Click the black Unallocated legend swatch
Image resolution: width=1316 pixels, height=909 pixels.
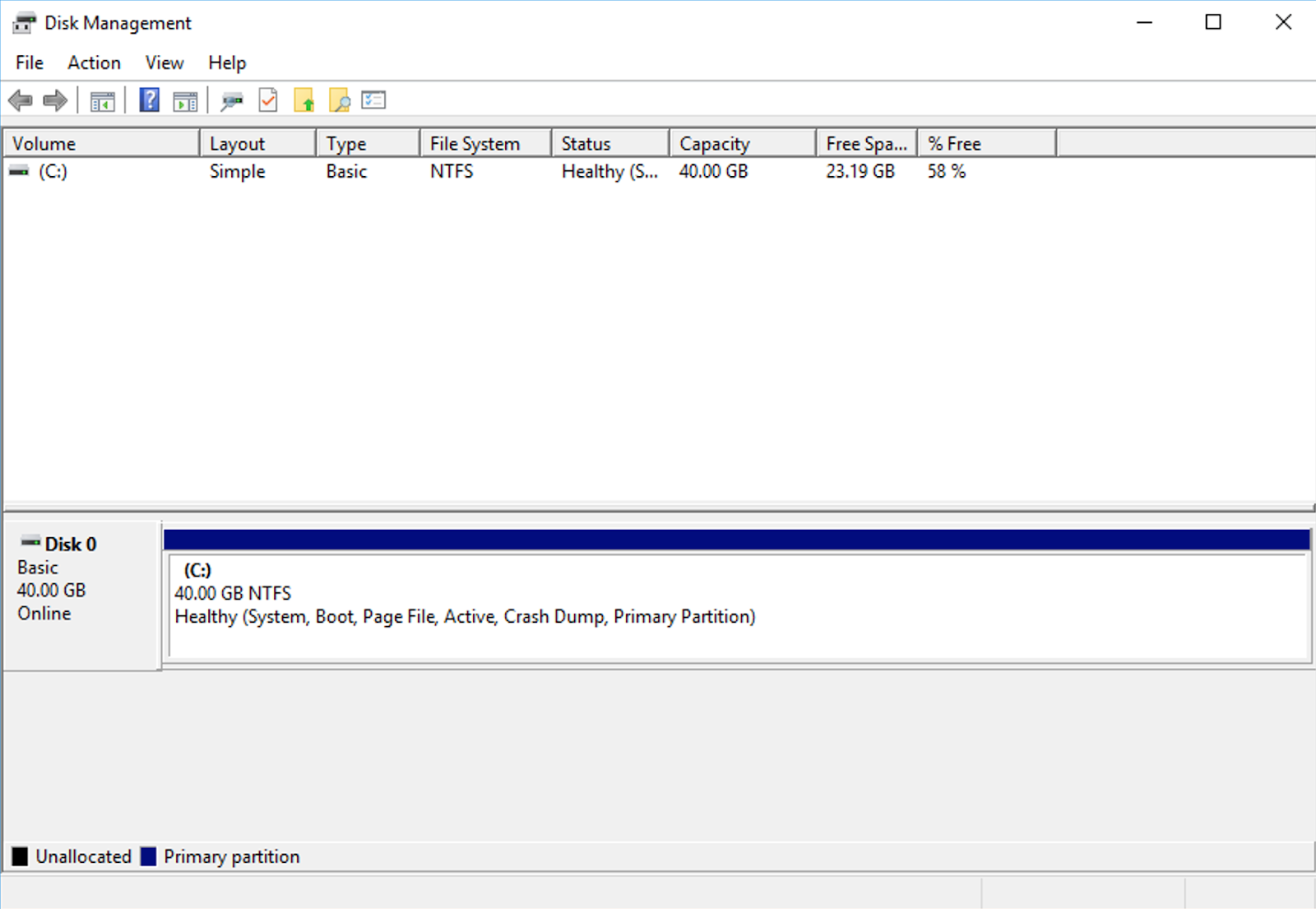pos(20,856)
